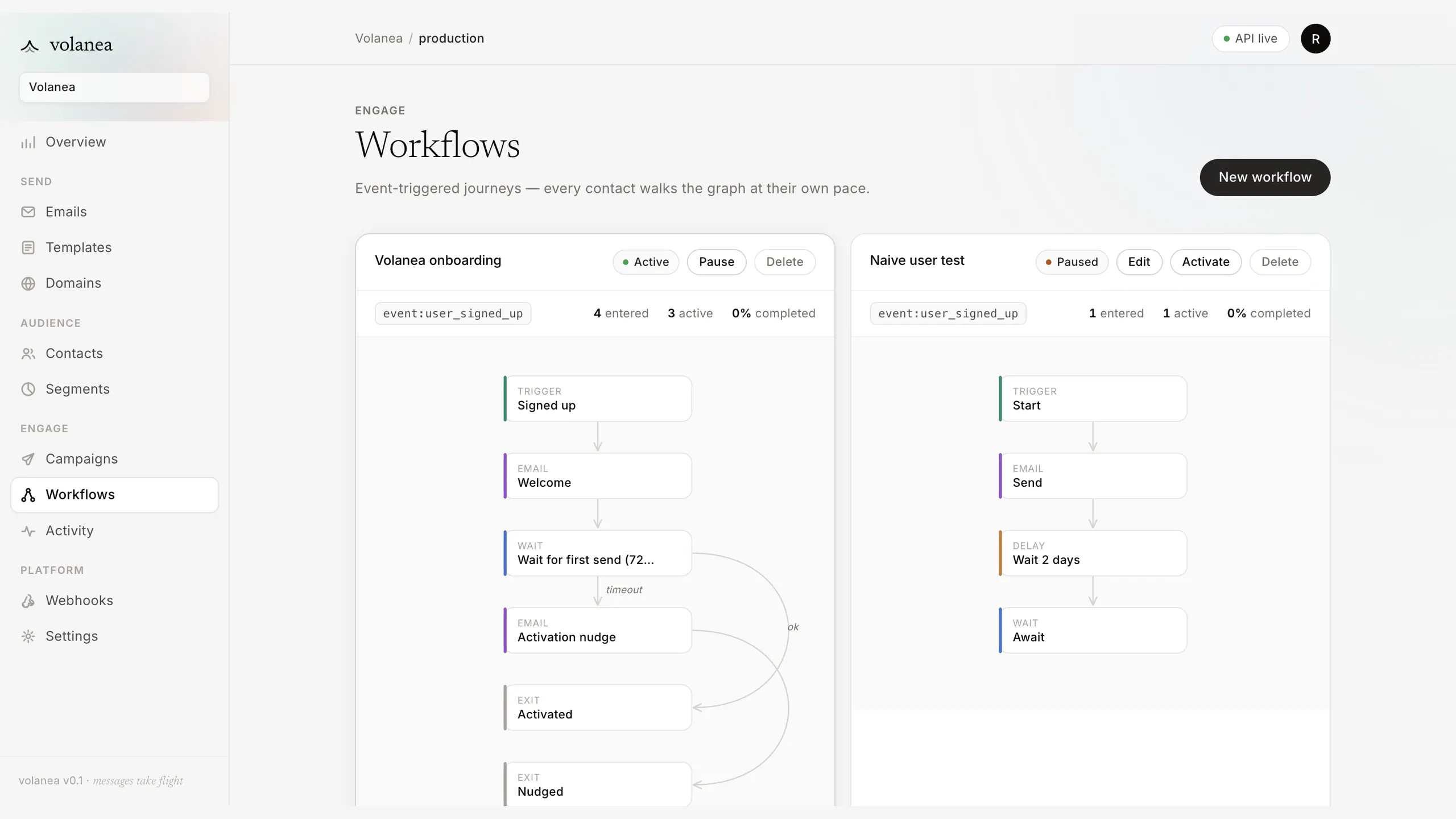
Task: Activate the Naive user test workflow
Action: (x=1205, y=262)
